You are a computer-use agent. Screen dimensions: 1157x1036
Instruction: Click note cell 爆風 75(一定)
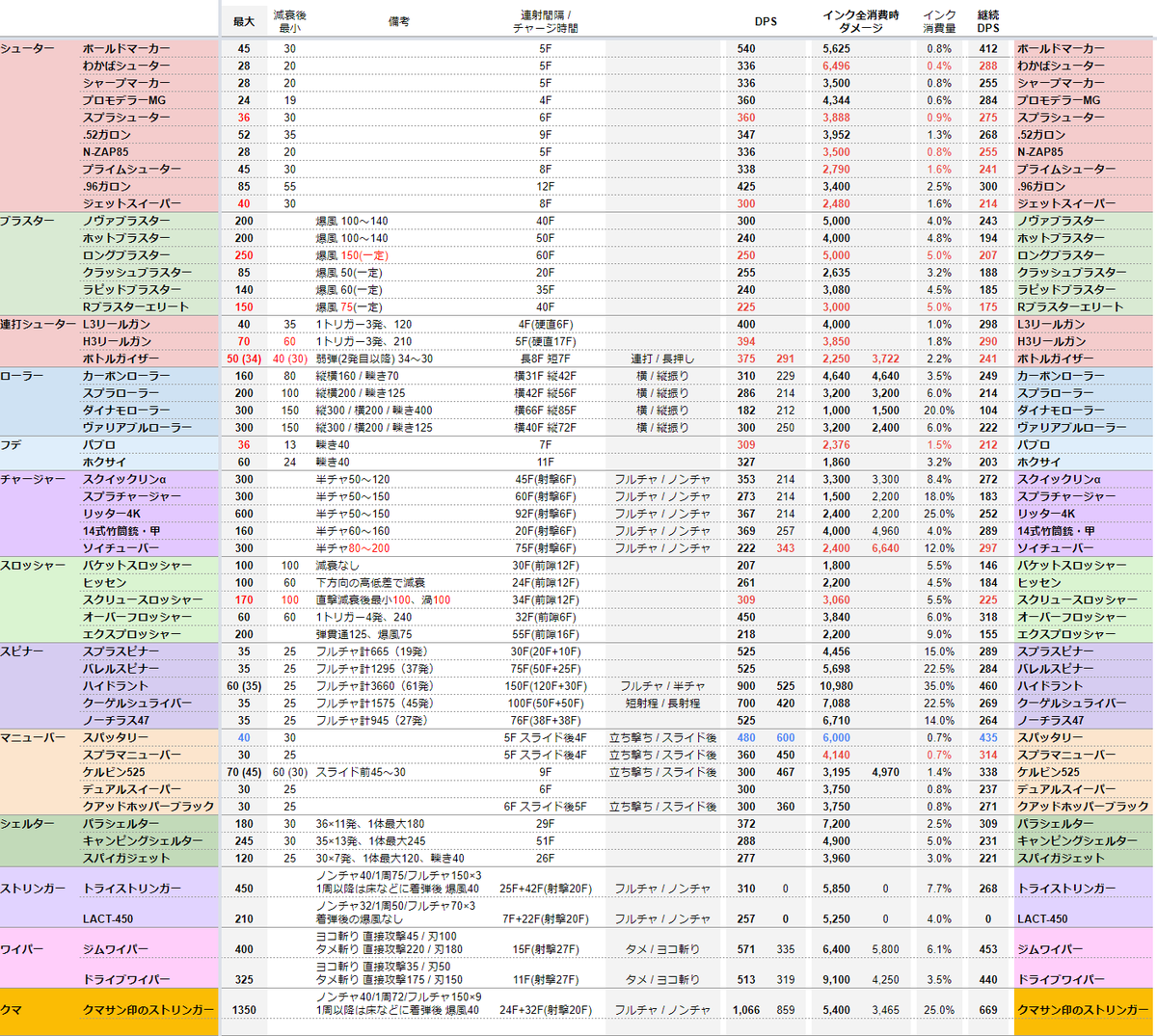coord(348,306)
